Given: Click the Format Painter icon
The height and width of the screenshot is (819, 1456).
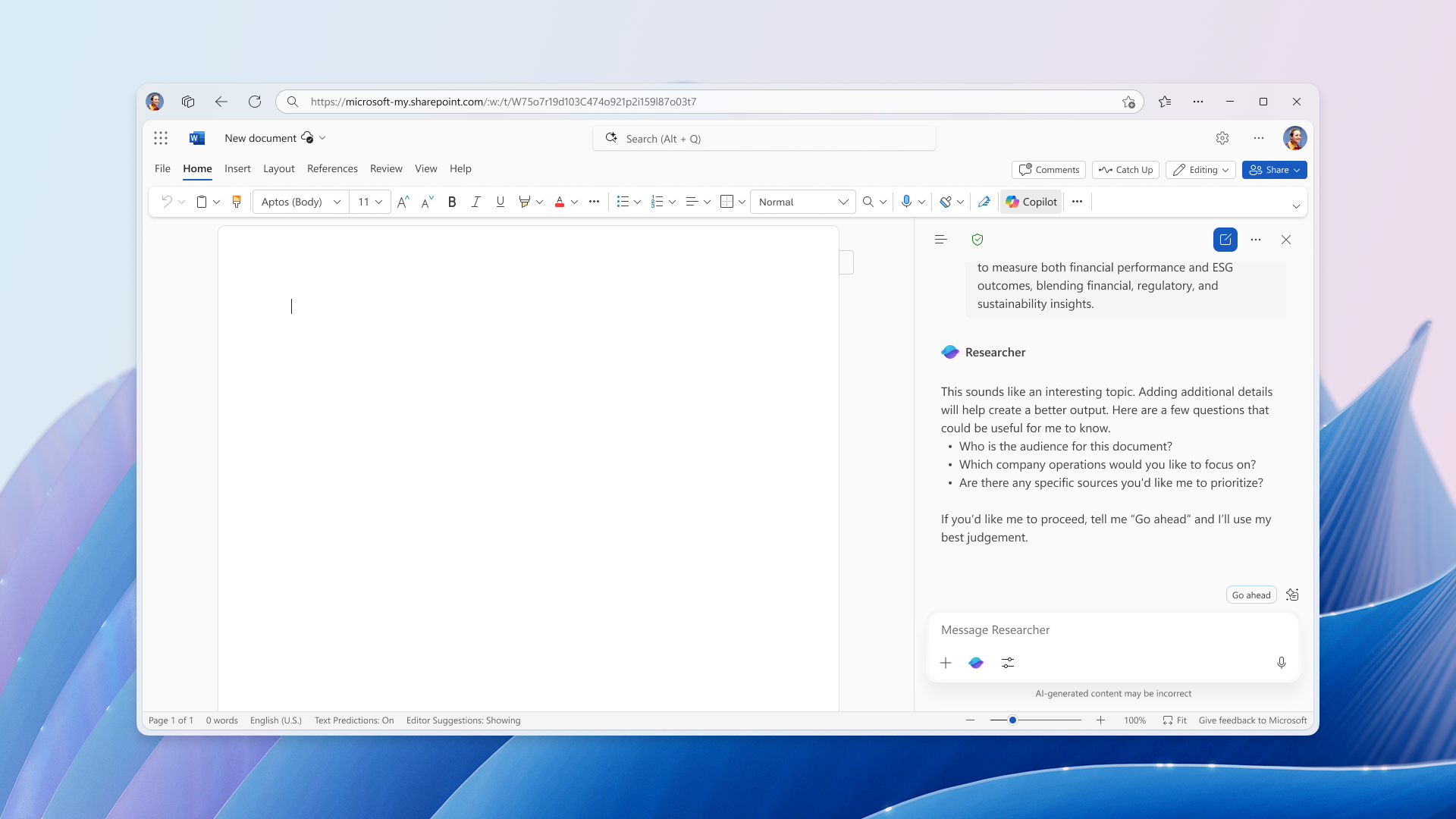Looking at the screenshot, I should (236, 202).
